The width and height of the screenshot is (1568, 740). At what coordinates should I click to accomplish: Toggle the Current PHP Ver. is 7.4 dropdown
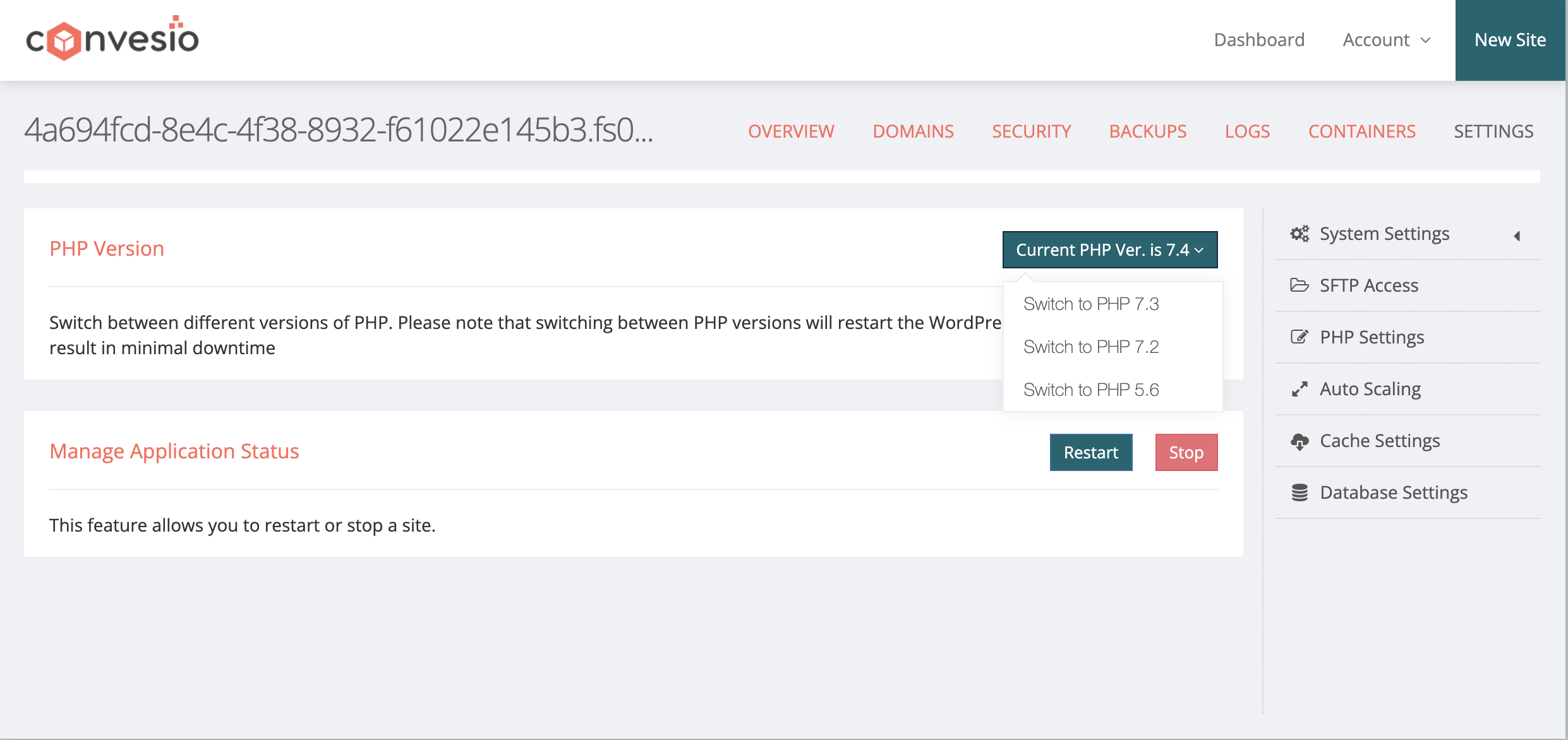(x=1109, y=249)
